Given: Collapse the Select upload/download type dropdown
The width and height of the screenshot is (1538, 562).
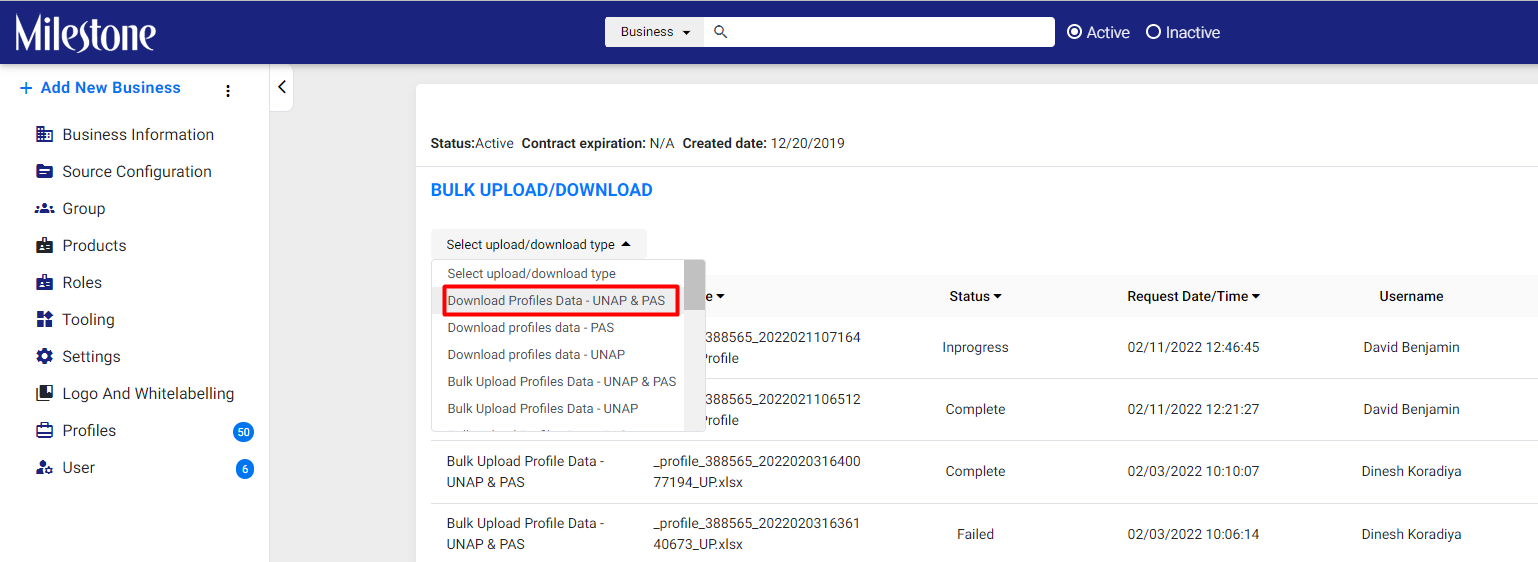Looking at the screenshot, I should [x=539, y=244].
